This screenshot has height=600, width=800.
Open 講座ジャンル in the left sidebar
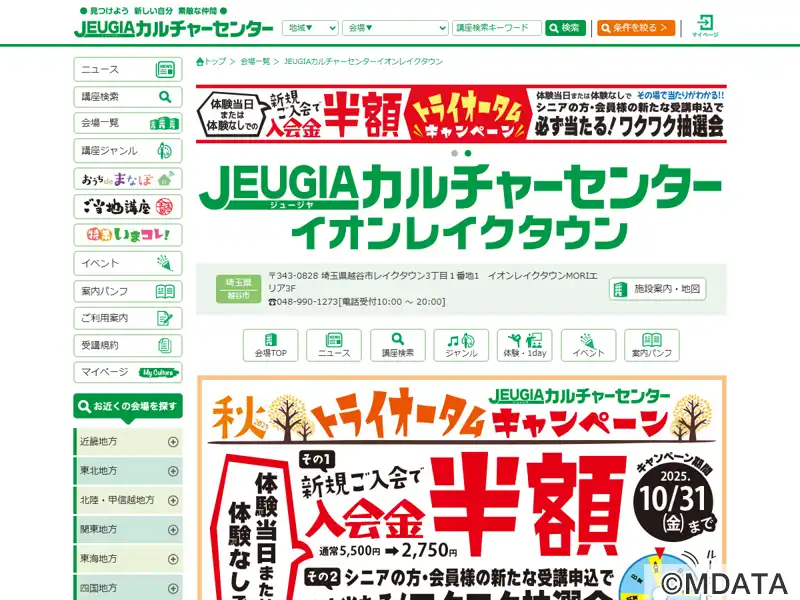tap(128, 151)
